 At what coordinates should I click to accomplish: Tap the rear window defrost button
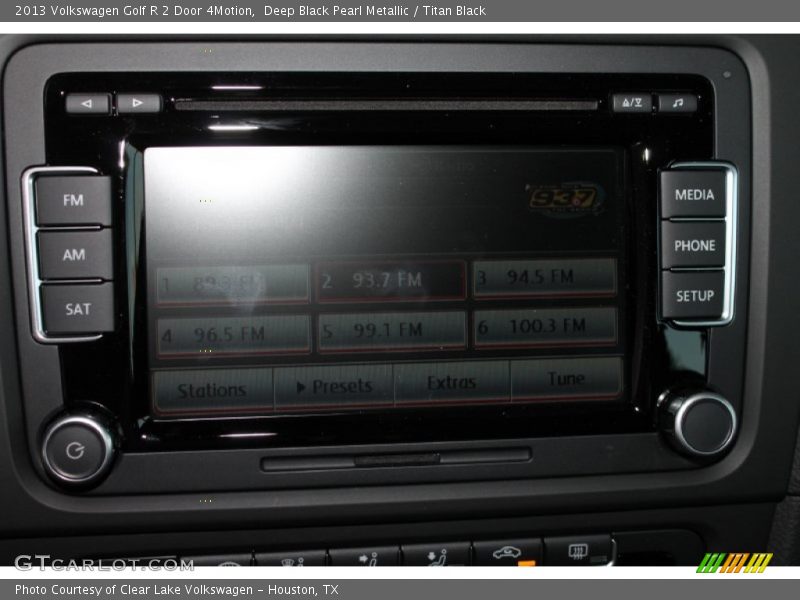point(579,551)
